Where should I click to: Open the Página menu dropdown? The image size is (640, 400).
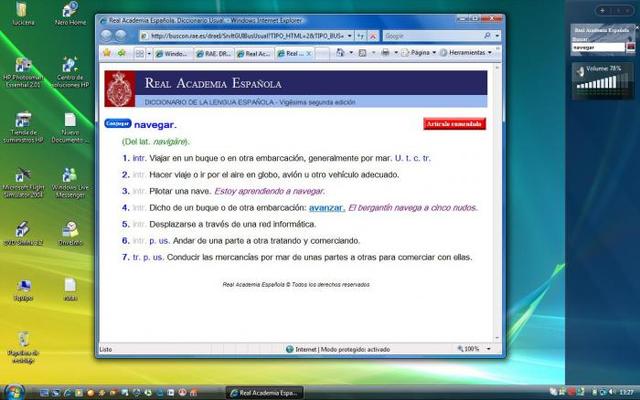[x=418, y=53]
